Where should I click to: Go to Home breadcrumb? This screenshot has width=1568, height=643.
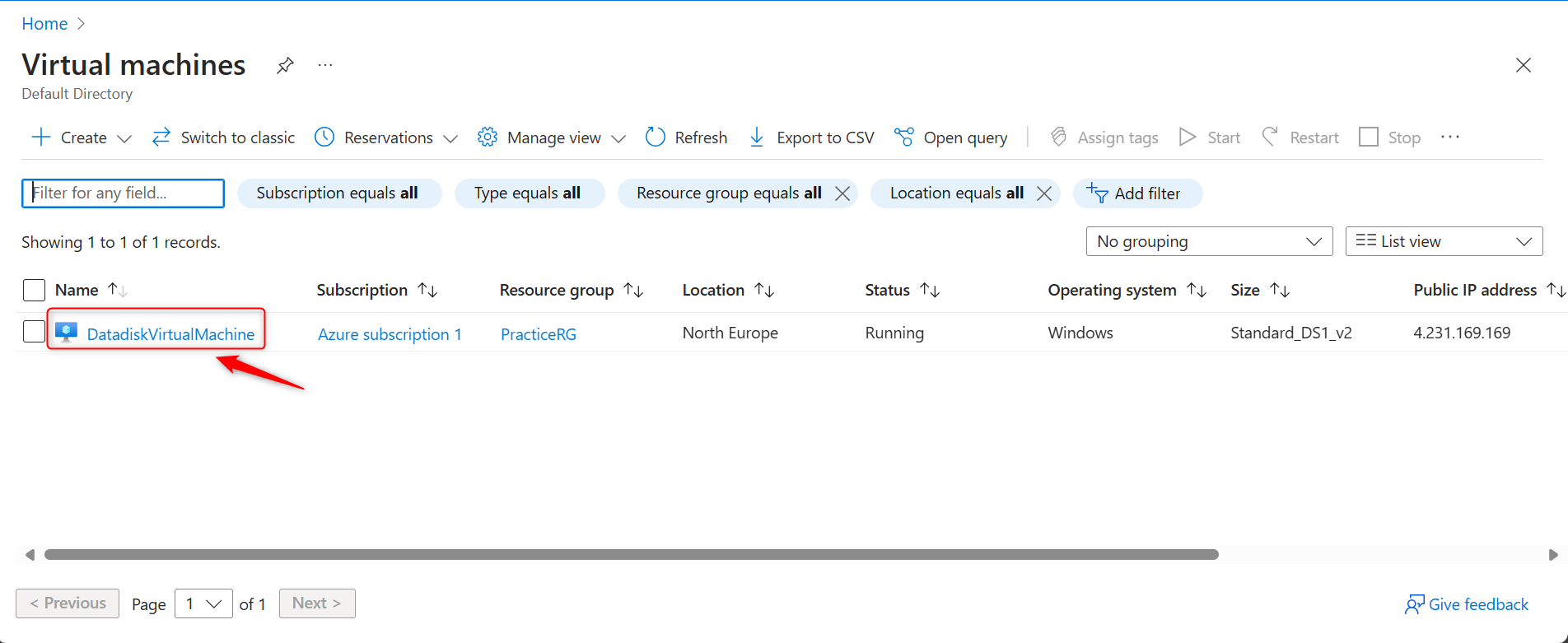[x=44, y=24]
